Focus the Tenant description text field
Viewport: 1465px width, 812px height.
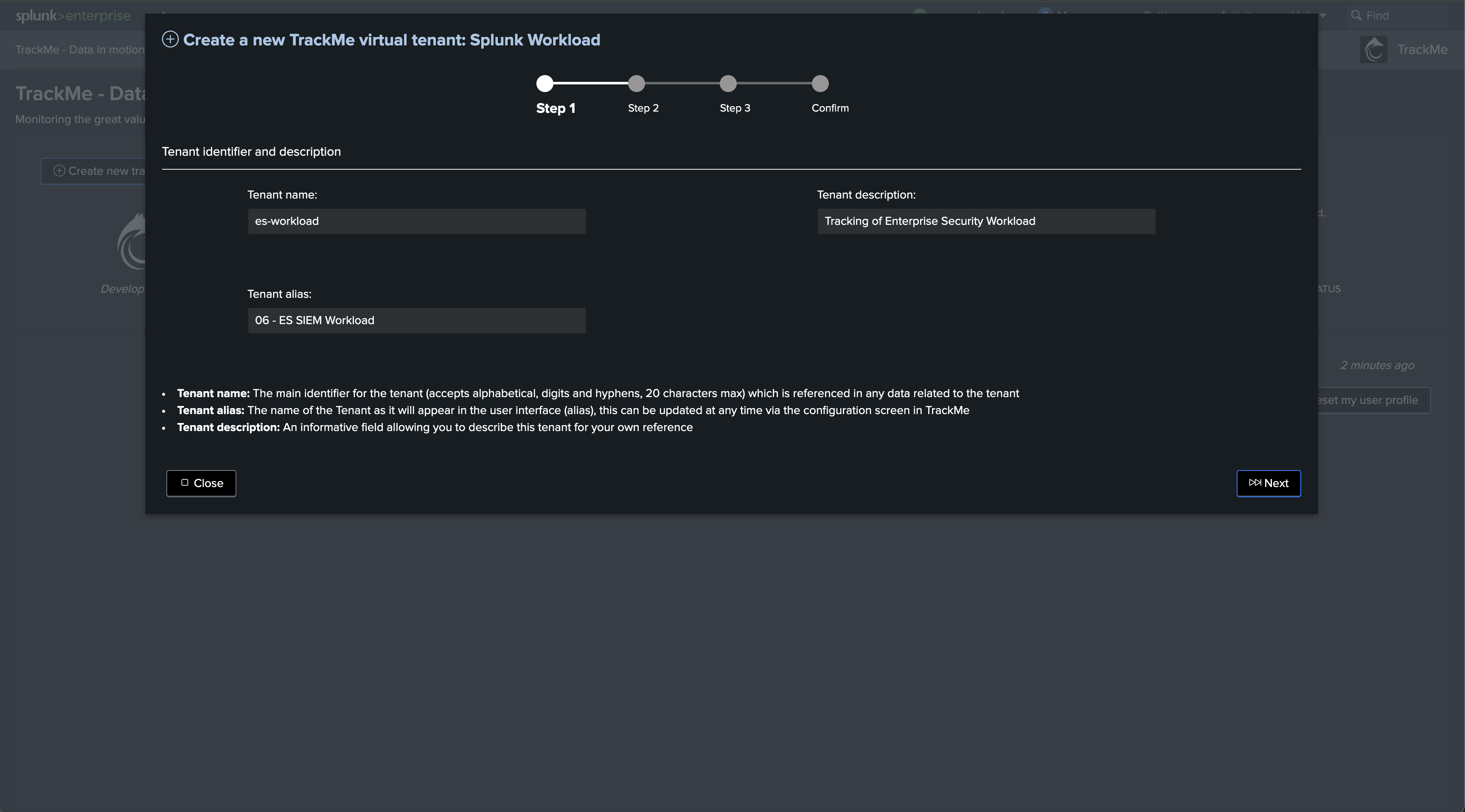tap(986, 221)
